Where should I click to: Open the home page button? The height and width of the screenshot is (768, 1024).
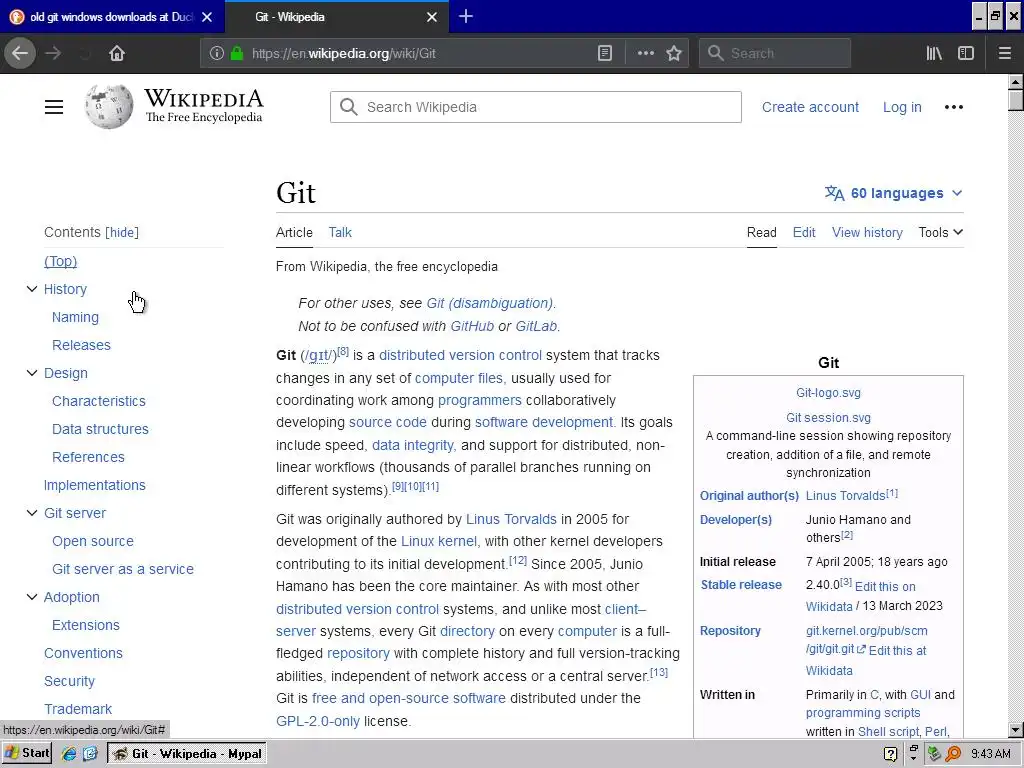(117, 54)
